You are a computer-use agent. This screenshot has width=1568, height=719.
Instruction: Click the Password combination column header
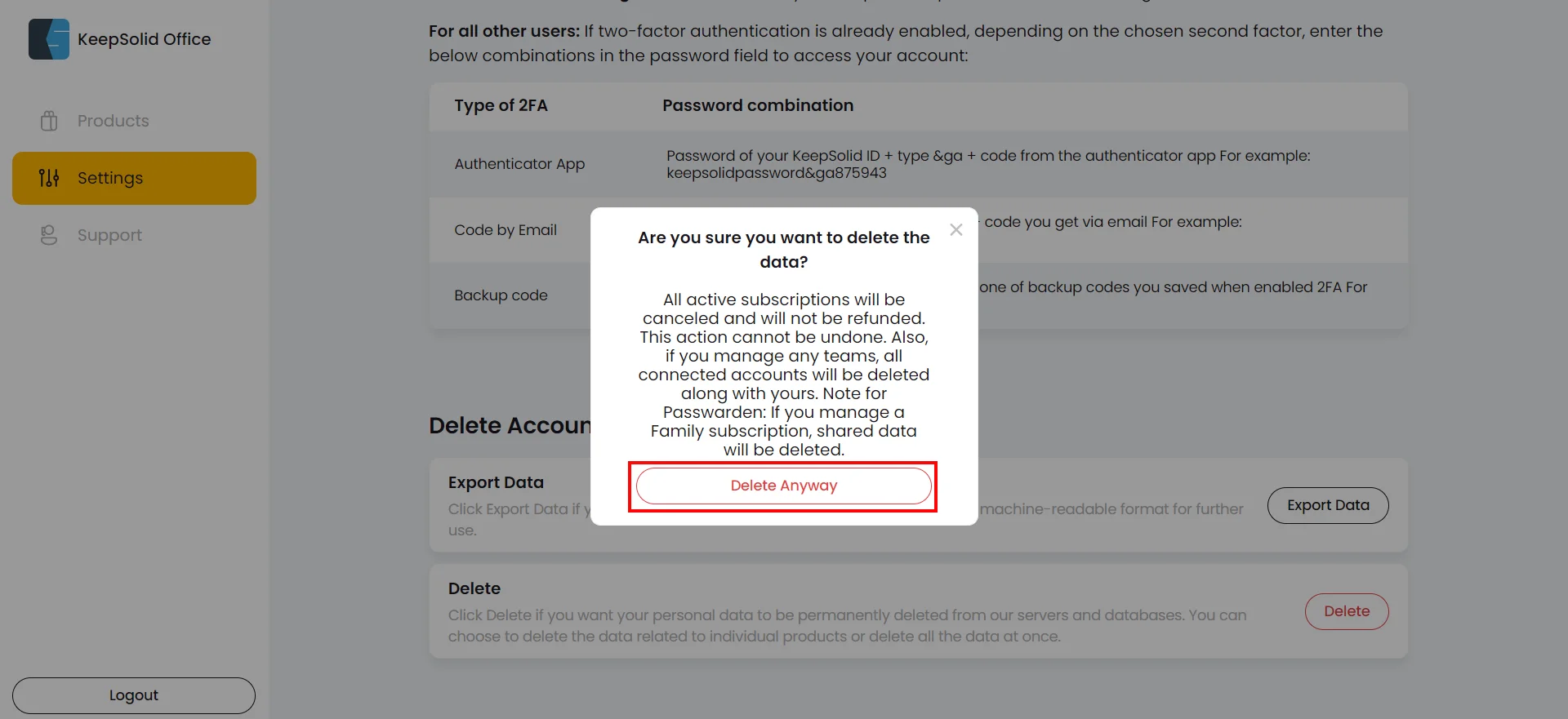757,105
